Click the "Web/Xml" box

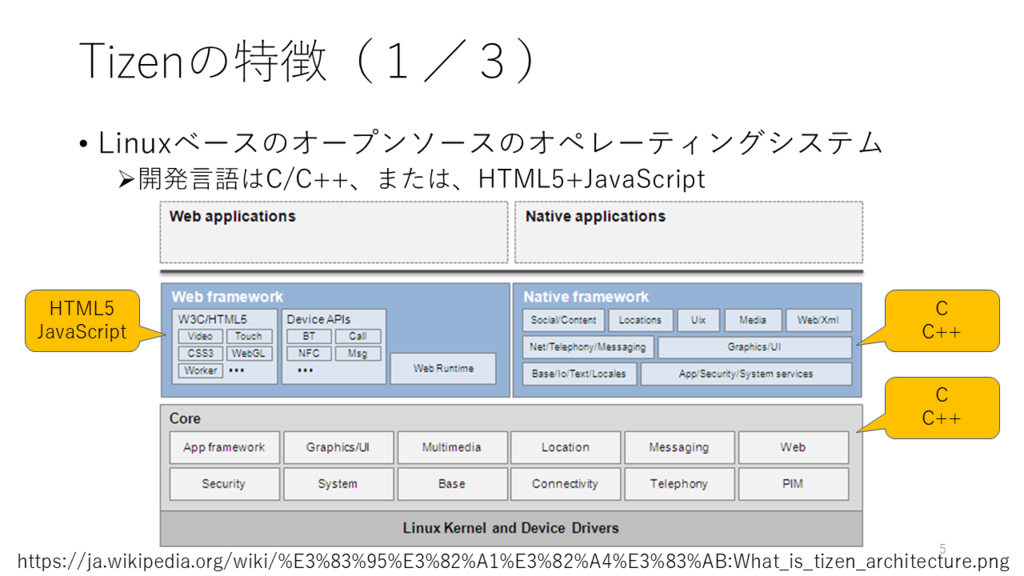[x=818, y=320]
